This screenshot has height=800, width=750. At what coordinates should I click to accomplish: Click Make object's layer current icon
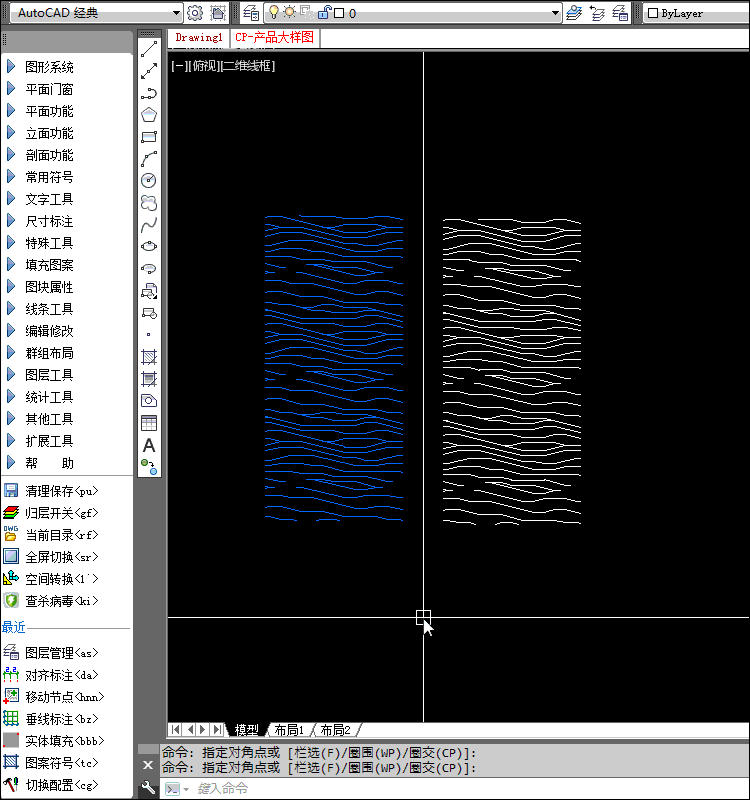(574, 13)
